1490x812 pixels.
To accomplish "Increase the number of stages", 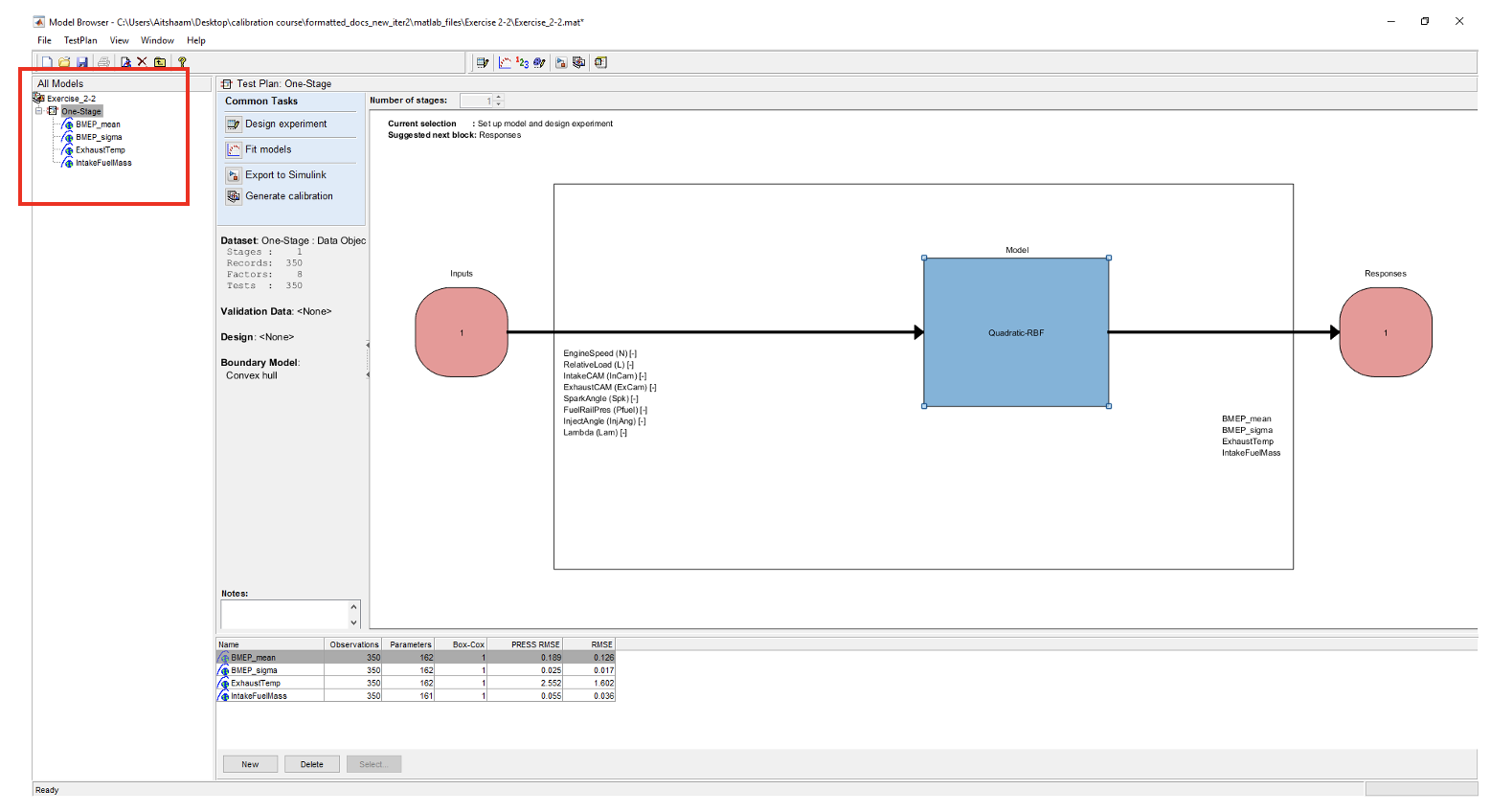I will coord(499,98).
